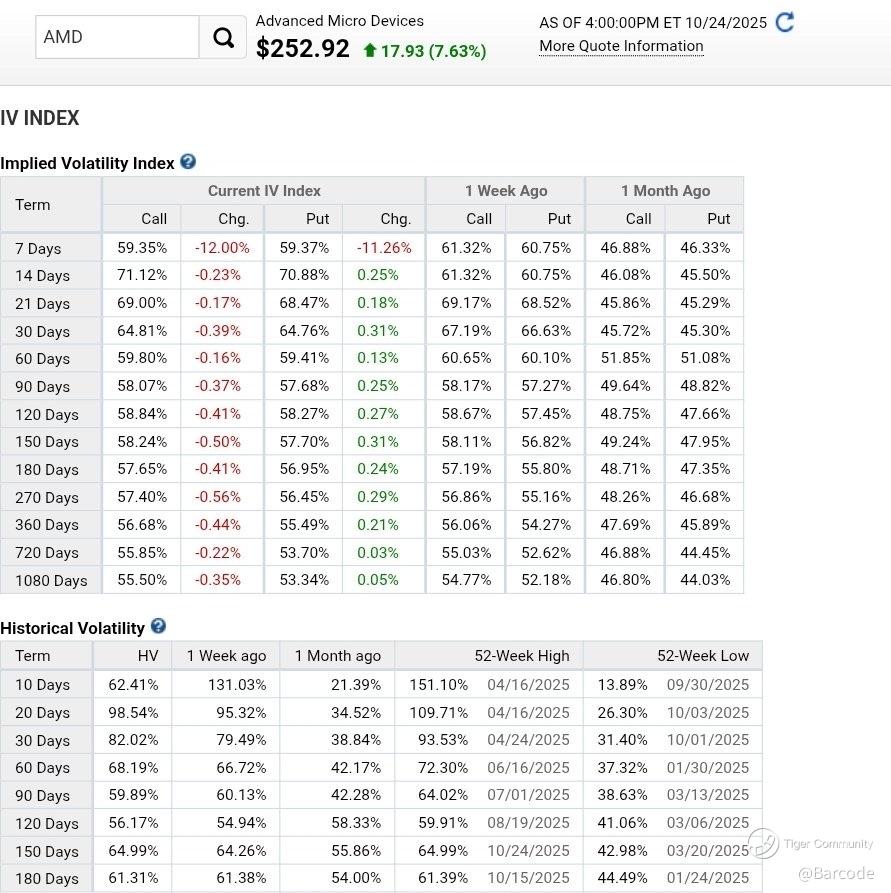Image resolution: width=891 pixels, height=893 pixels.
Task: Select the 1080 Days row label
Action: [x=51, y=581]
